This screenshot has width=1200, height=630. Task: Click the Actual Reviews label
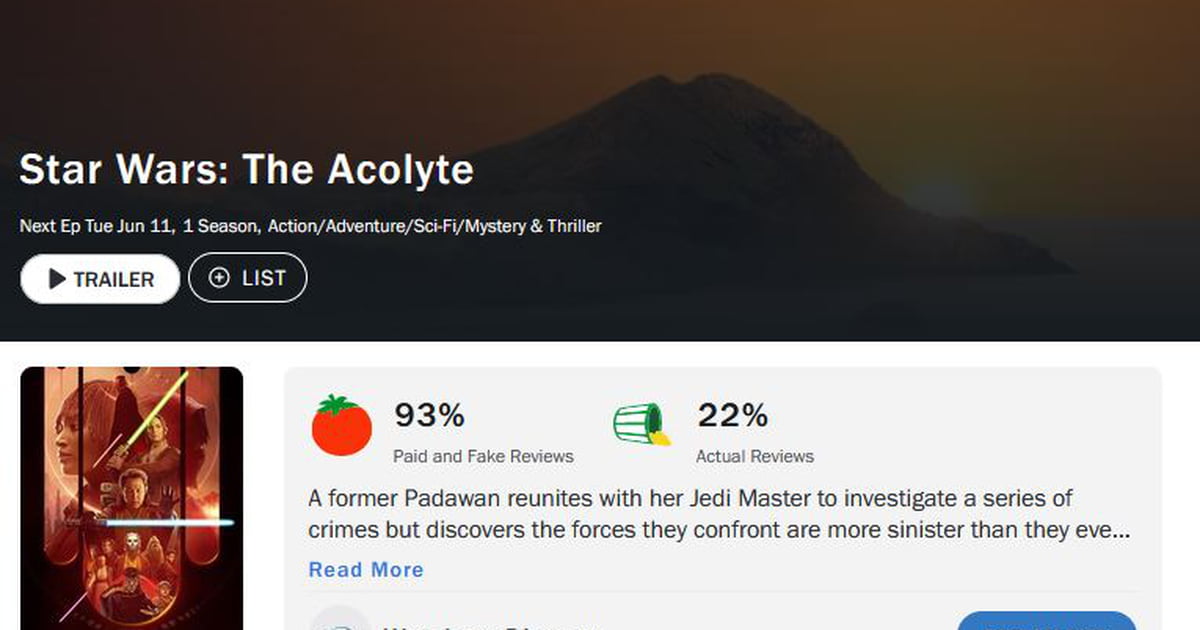755,456
